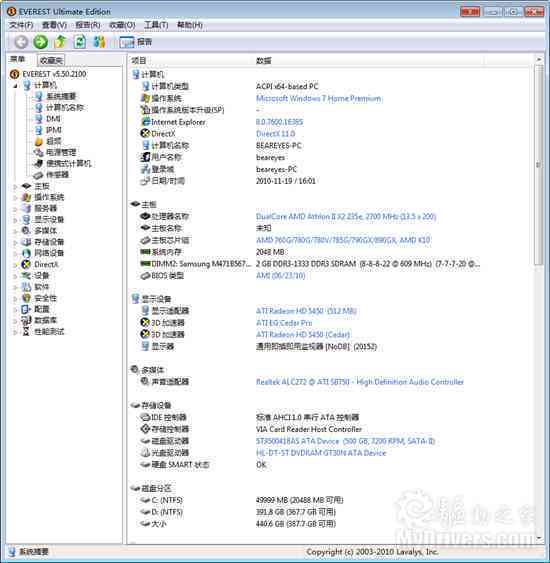Click the 项目 column header

pos(139,61)
